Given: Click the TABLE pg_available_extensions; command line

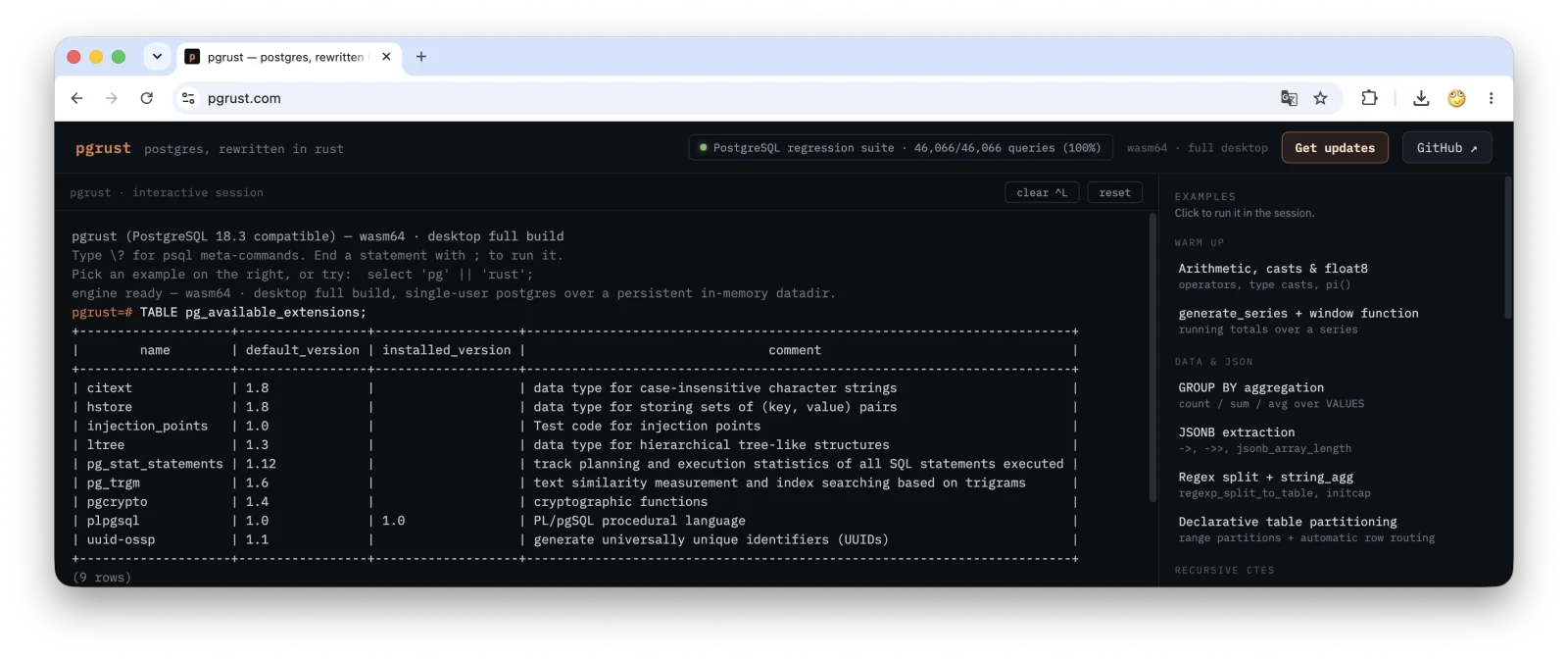Looking at the screenshot, I should pos(253,313).
